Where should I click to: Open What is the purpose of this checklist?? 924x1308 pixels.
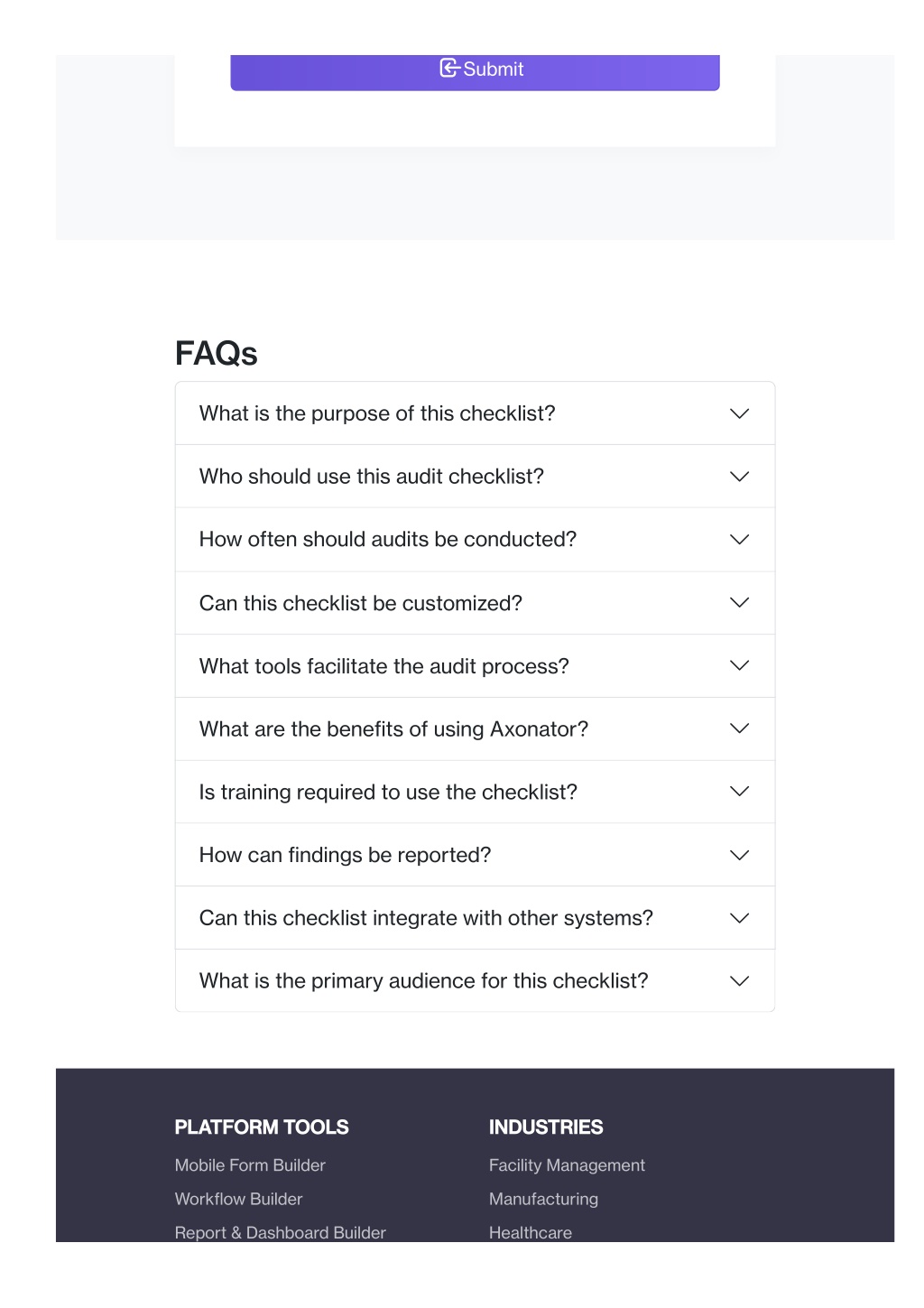(475, 413)
